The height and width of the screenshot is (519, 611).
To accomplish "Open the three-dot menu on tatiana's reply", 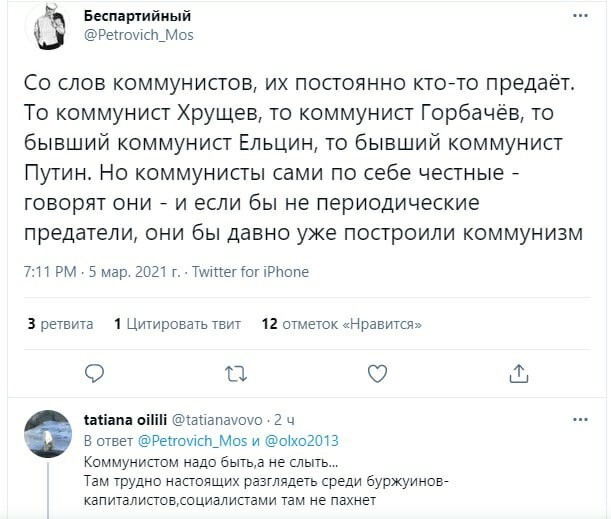I will tap(581, 420).
